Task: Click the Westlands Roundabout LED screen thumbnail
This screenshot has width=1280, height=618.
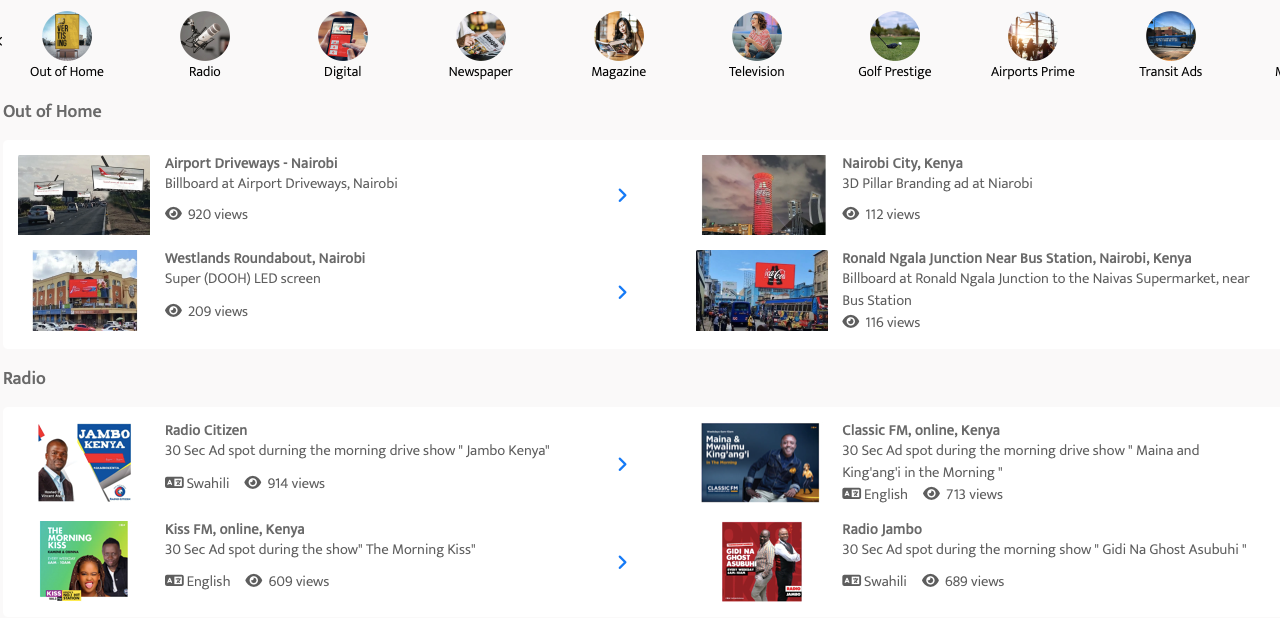Action: click(x=85, y=290)
